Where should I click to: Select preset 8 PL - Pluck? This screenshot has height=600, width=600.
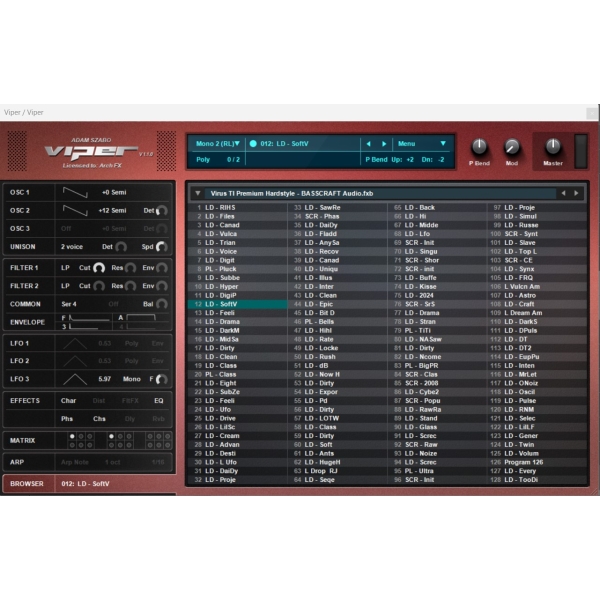pyautogui.click(x=237, y=269)
